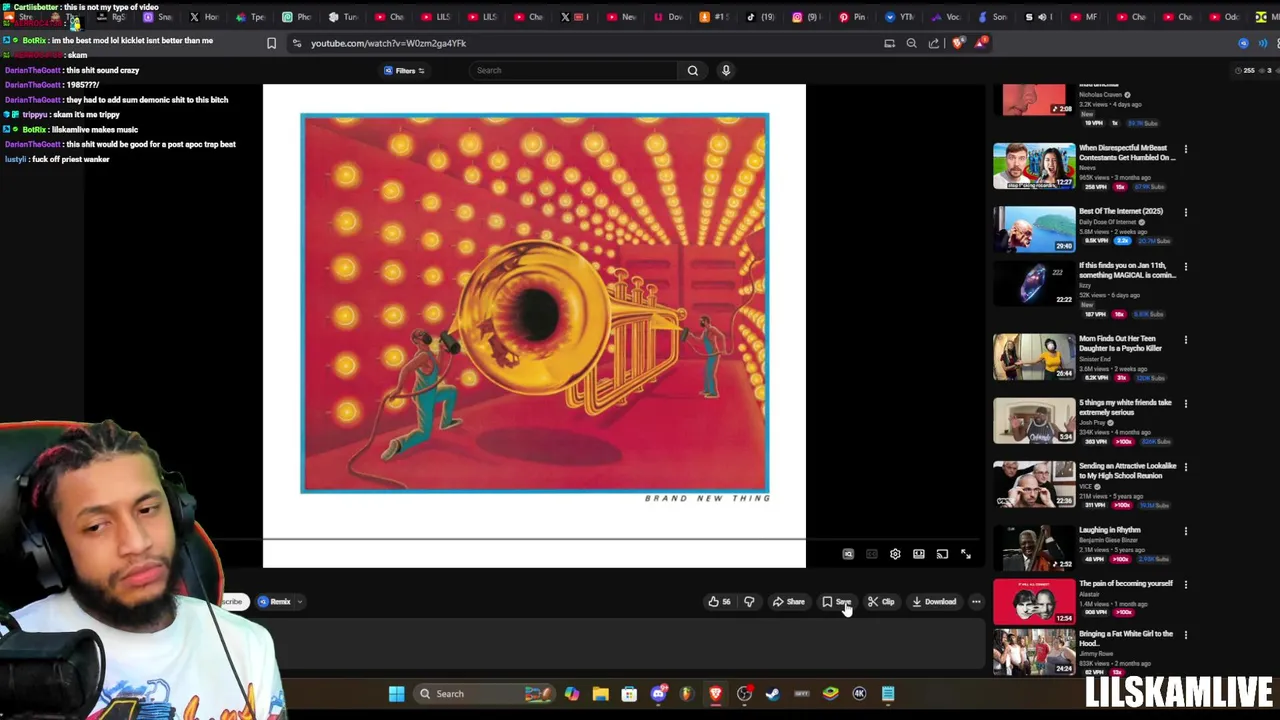Submit search with magnifier icon
This screenshot has width=1280, height=720.
coord(692,70)
